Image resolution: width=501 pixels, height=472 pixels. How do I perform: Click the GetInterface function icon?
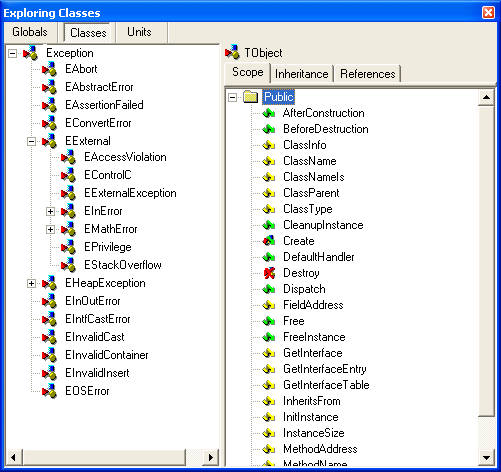[269, 353]
